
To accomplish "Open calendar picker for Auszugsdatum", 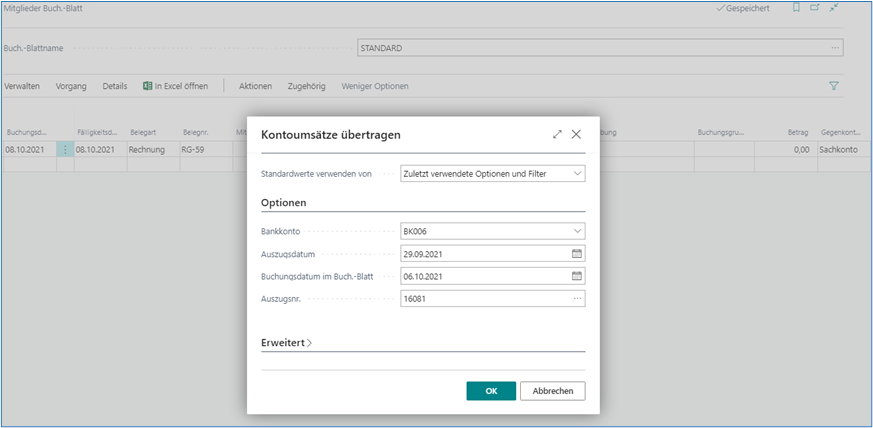I will tap(576, 254).
